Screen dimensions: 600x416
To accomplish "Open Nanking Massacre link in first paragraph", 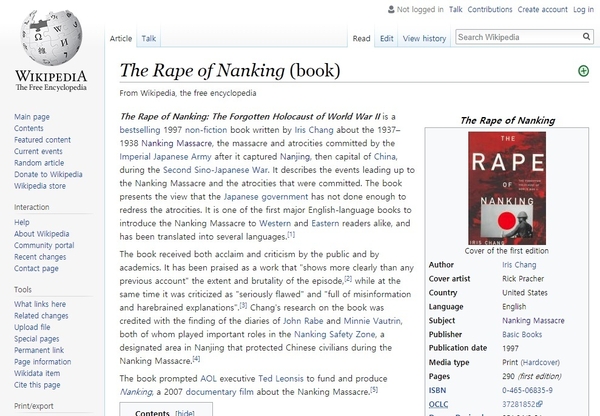I will point(176,143).
